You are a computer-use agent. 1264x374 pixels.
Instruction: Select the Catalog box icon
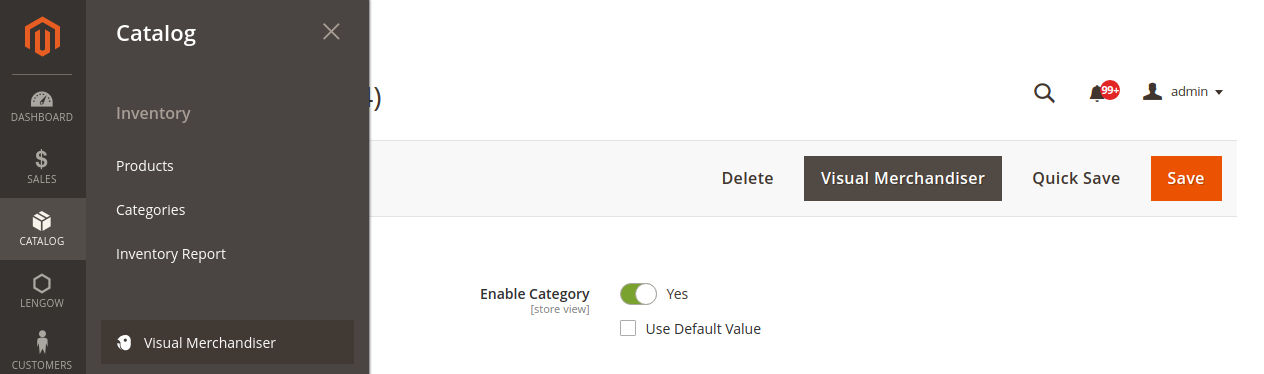pos(42,221)
